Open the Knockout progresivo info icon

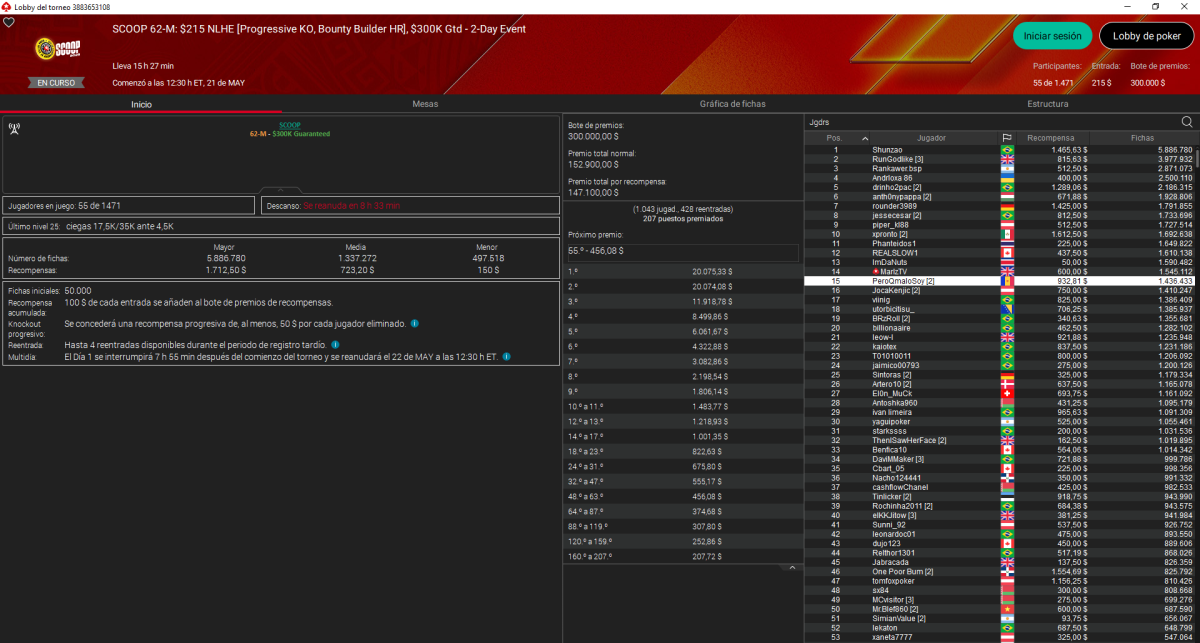coord(415,324)
